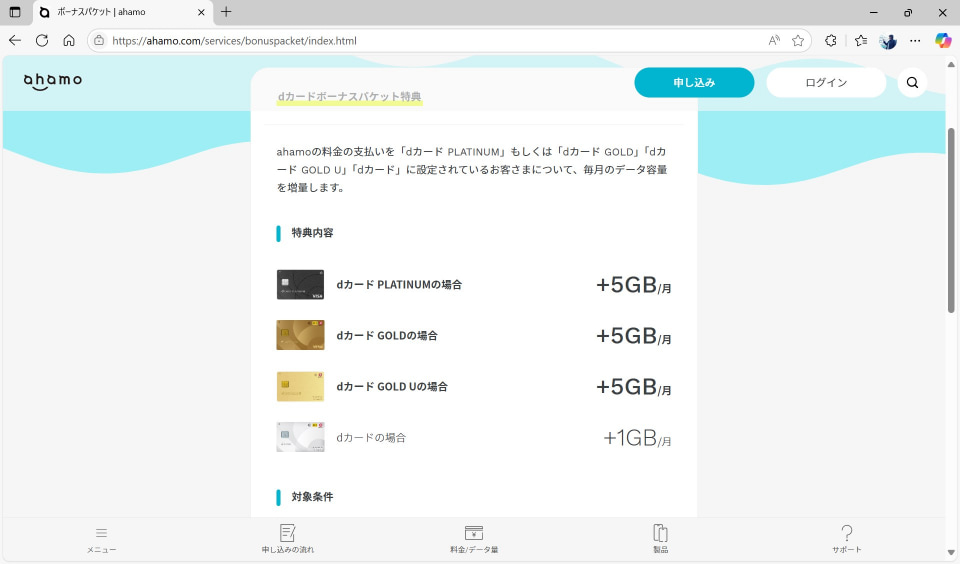Go back to the previous page
This screenshot has height=564, width=960.
tap(15, 40)
